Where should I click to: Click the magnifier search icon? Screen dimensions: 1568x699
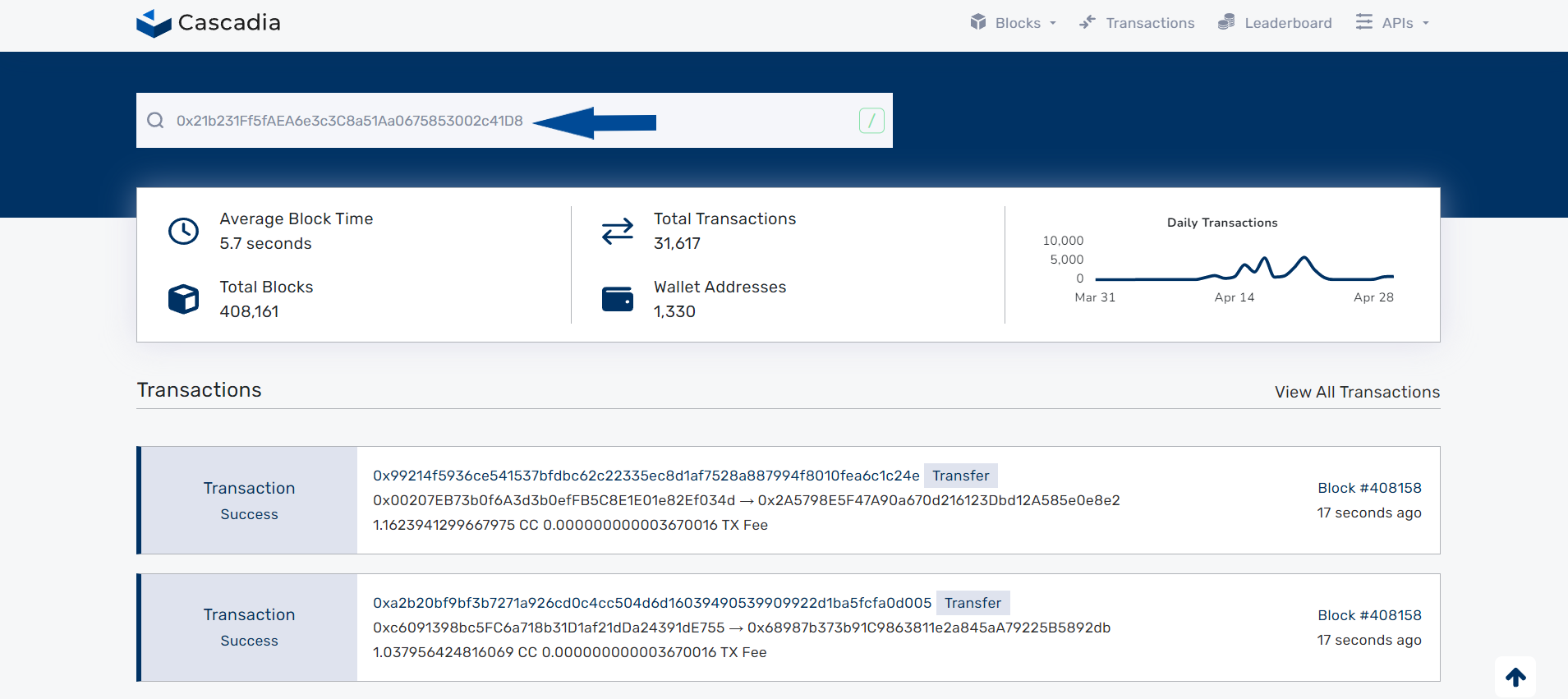[155, 121]
